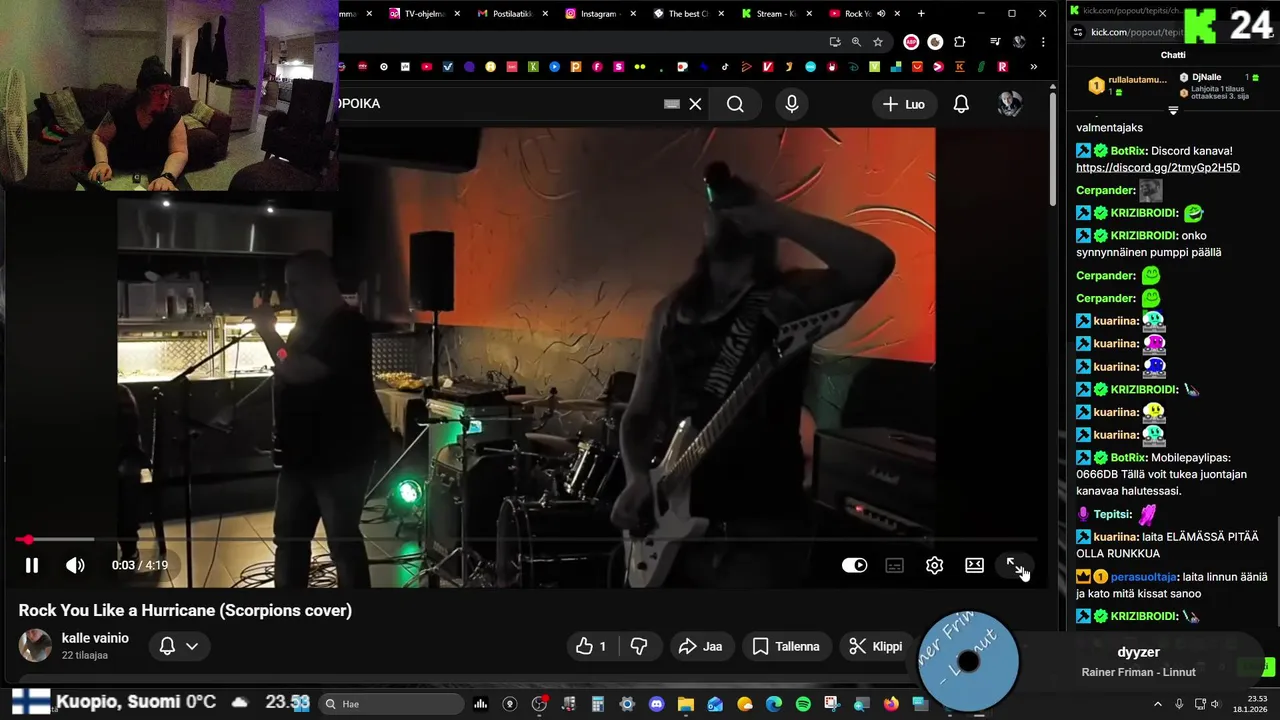This screenshot has width=1280, height=720.
Task: Exit fullscreen with the player's corner icon
Action: (x=1014, y=565)
